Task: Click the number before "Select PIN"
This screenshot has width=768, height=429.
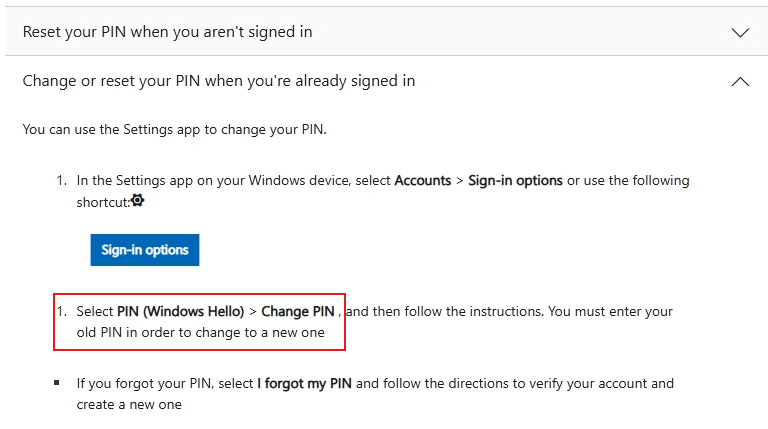Action: tap(61, 311)
